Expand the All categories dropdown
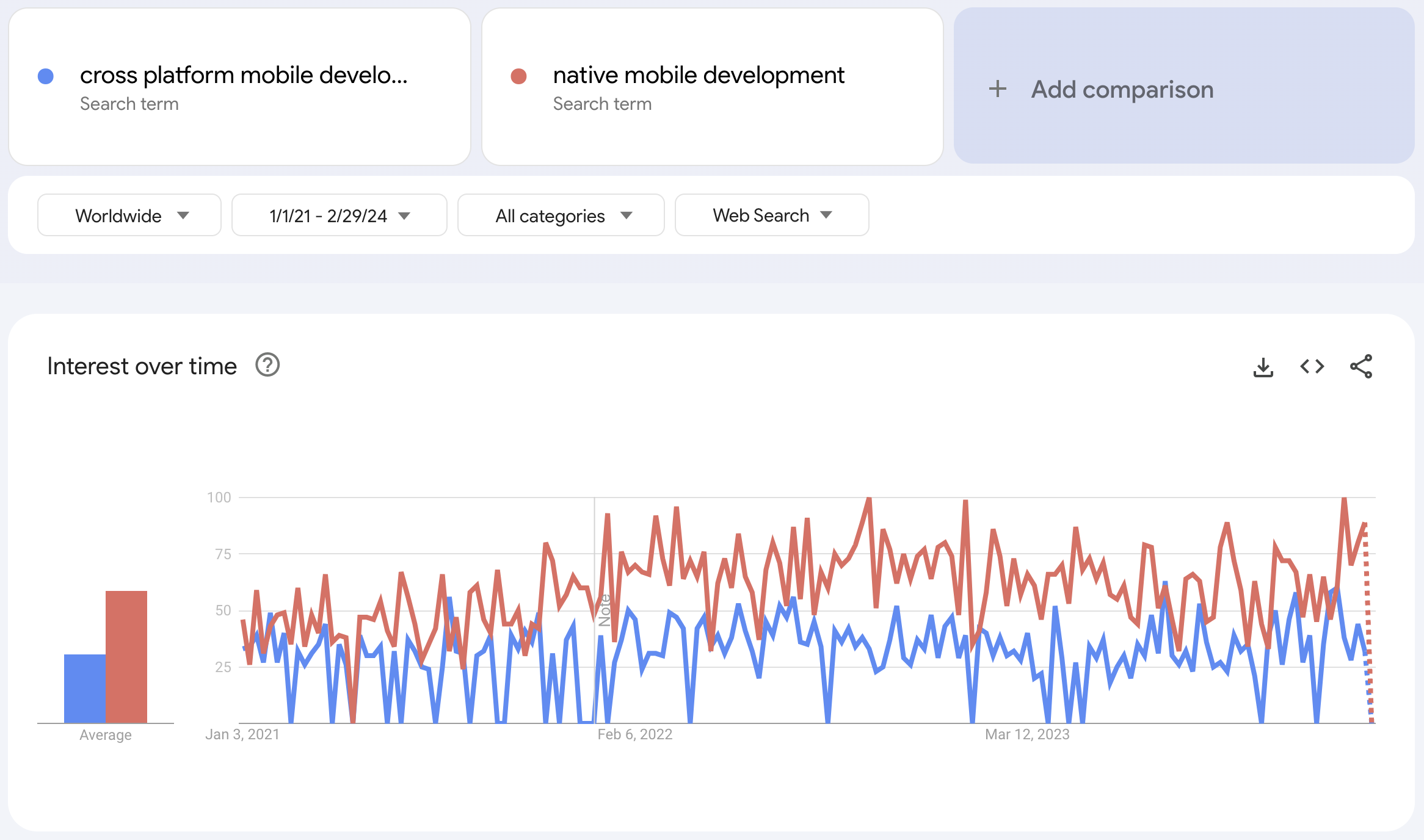1424x840 pixels. [x=561, y=215]
